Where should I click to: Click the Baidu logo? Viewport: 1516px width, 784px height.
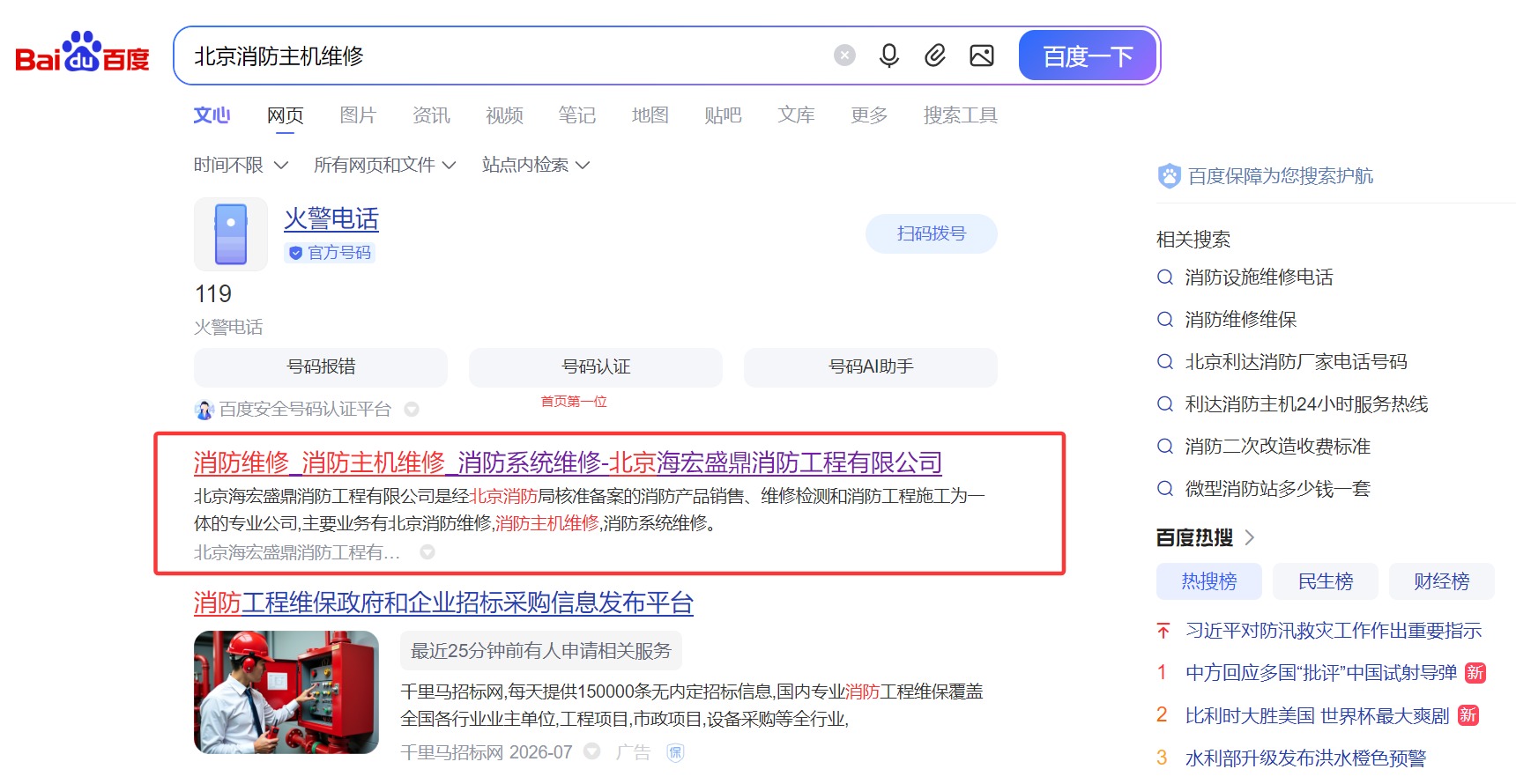(83, 53)
